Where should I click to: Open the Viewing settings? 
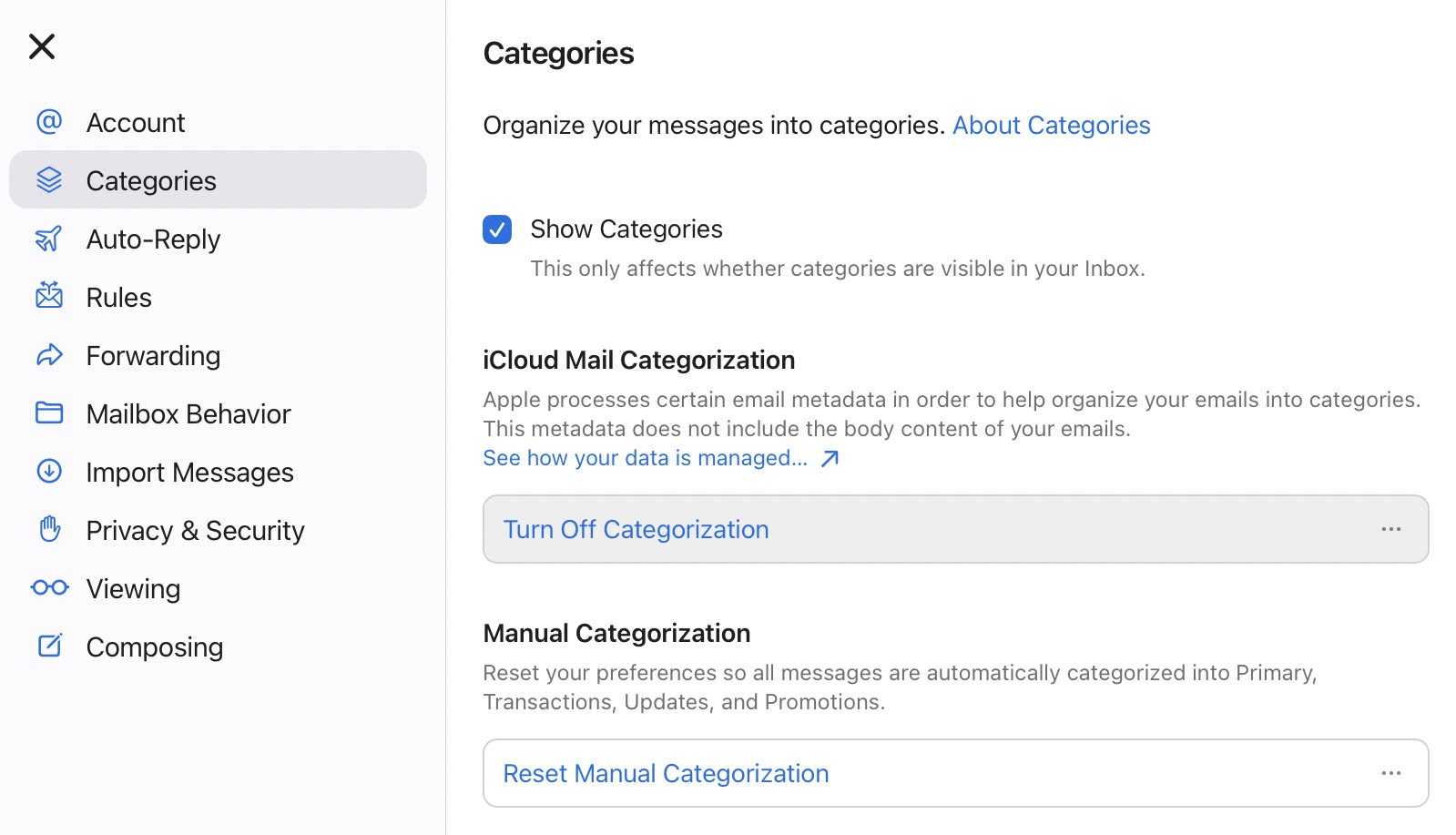(218, 589)
